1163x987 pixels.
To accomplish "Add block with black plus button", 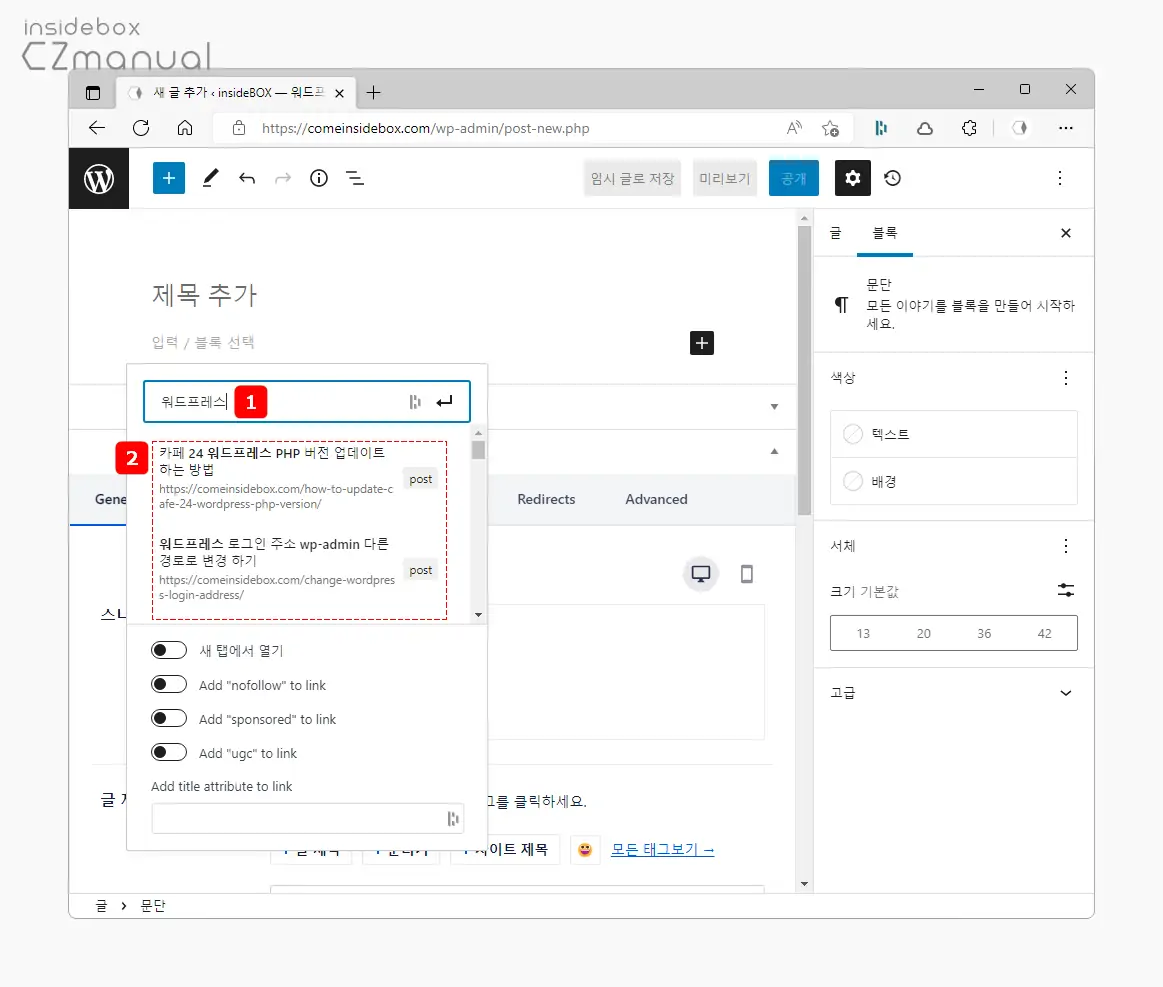I will pyautogui.click(x=702, y=343).
